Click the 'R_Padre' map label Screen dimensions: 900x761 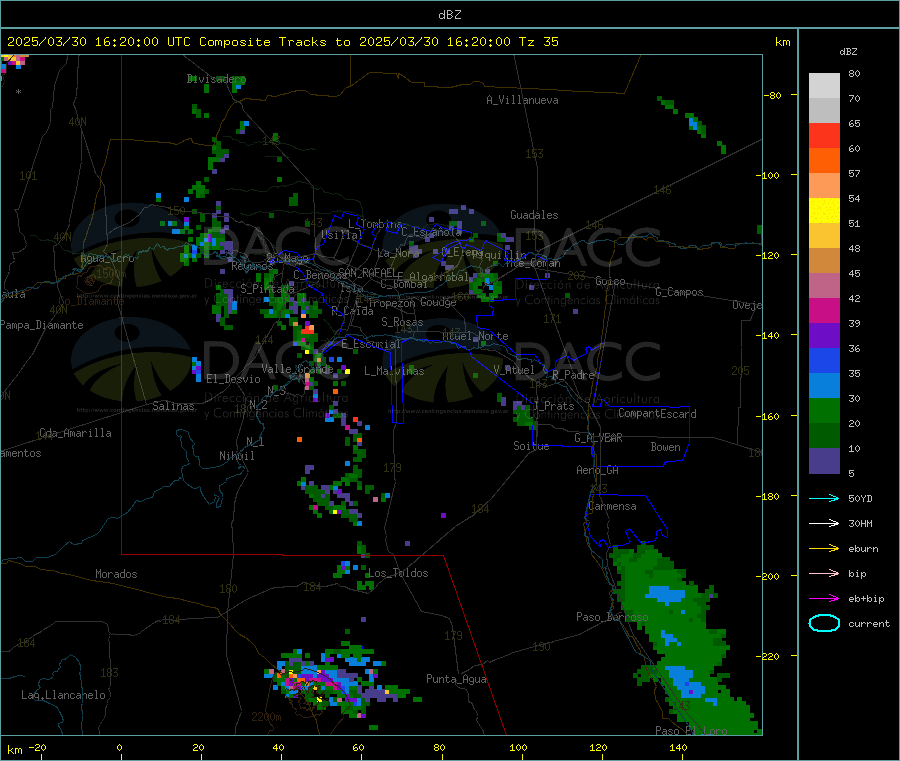click(x=573, y=375)
